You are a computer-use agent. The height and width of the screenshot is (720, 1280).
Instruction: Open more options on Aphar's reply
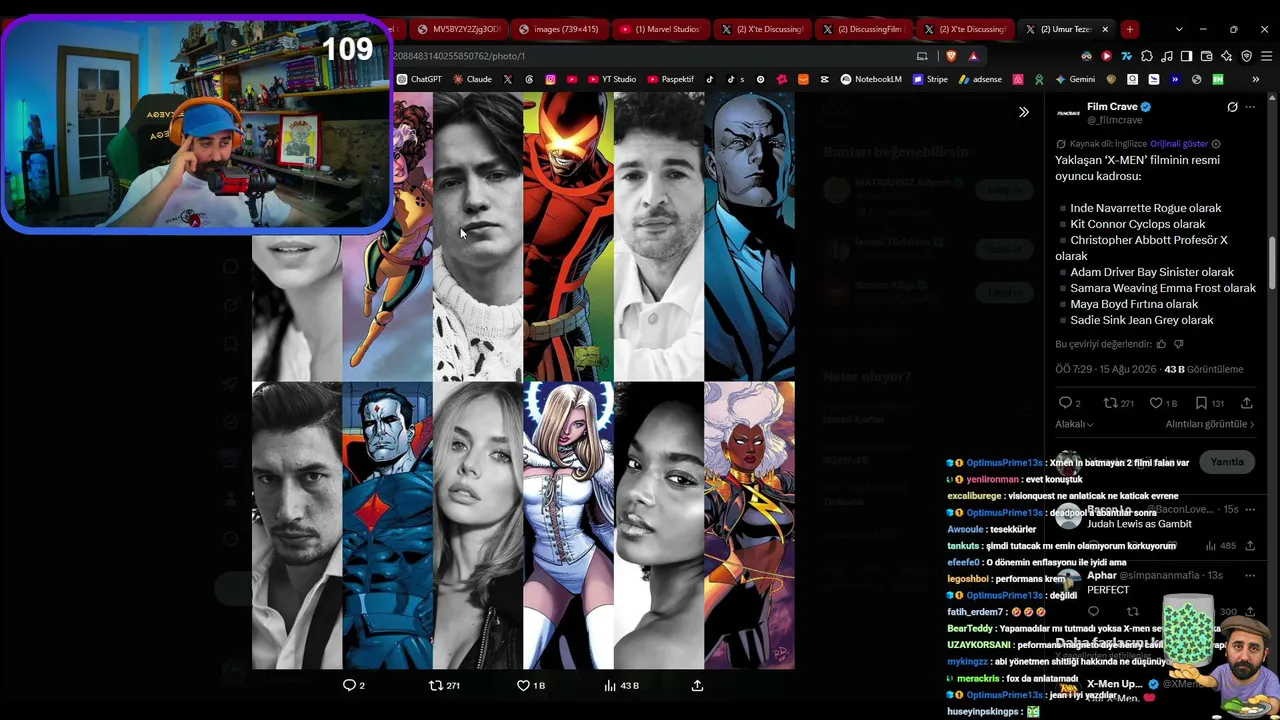(1250, 575)
